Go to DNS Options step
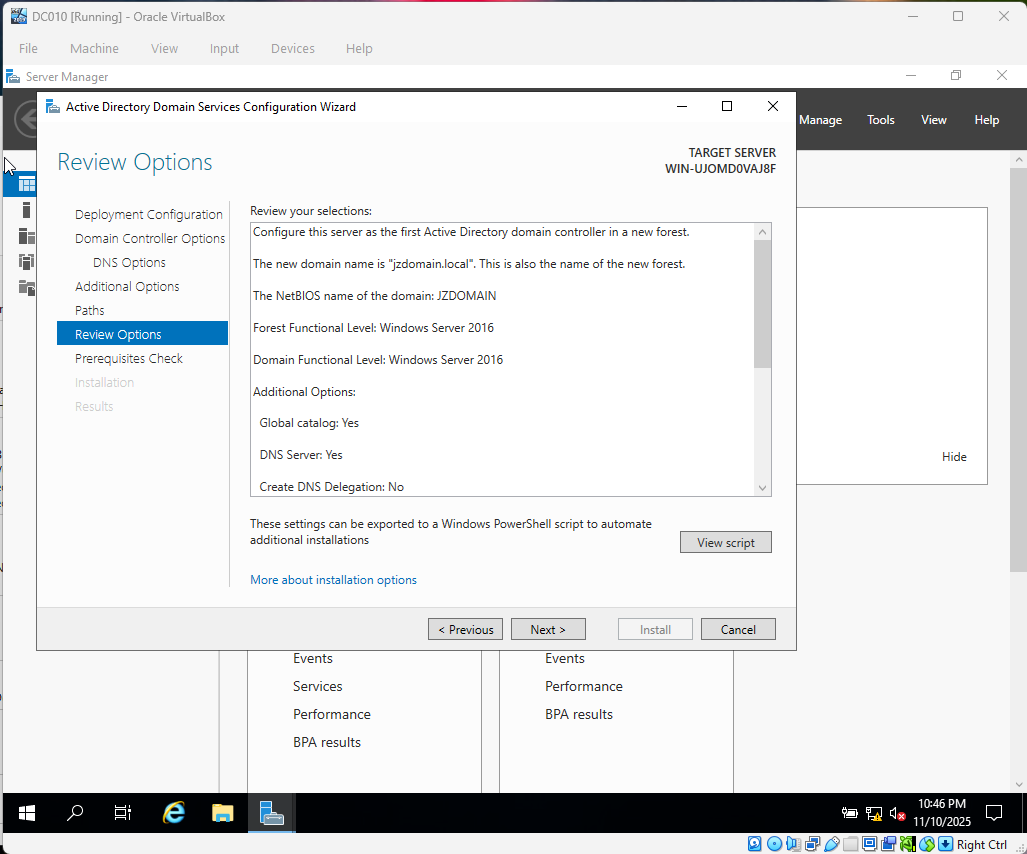The width and height of the screenshot is (1027, 854). 129,262
